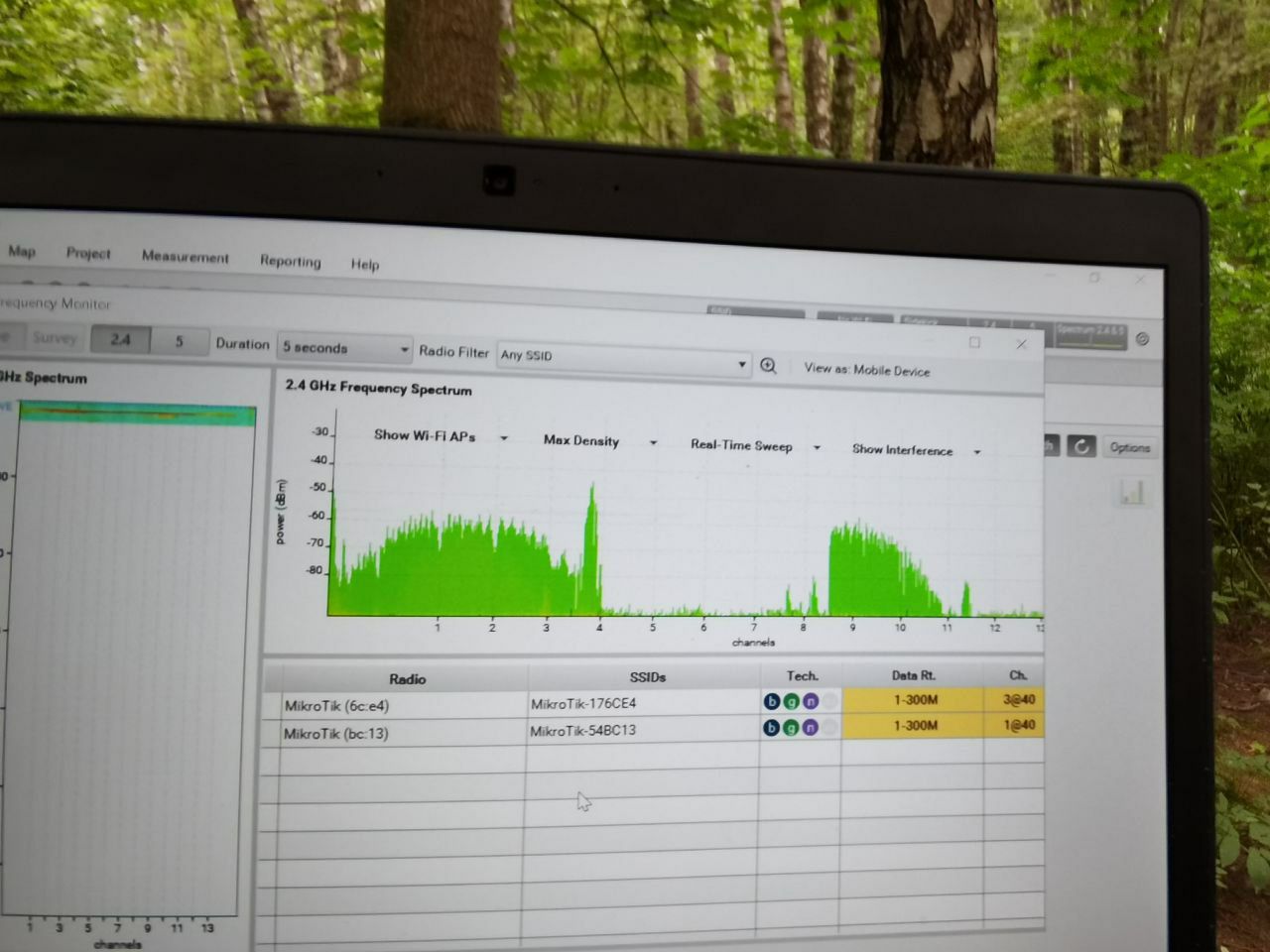1270x952 pixels.
Task: Click the waterfall spectrogram strip in left panel
Action: pyautogui.click(x=137, y=413)
